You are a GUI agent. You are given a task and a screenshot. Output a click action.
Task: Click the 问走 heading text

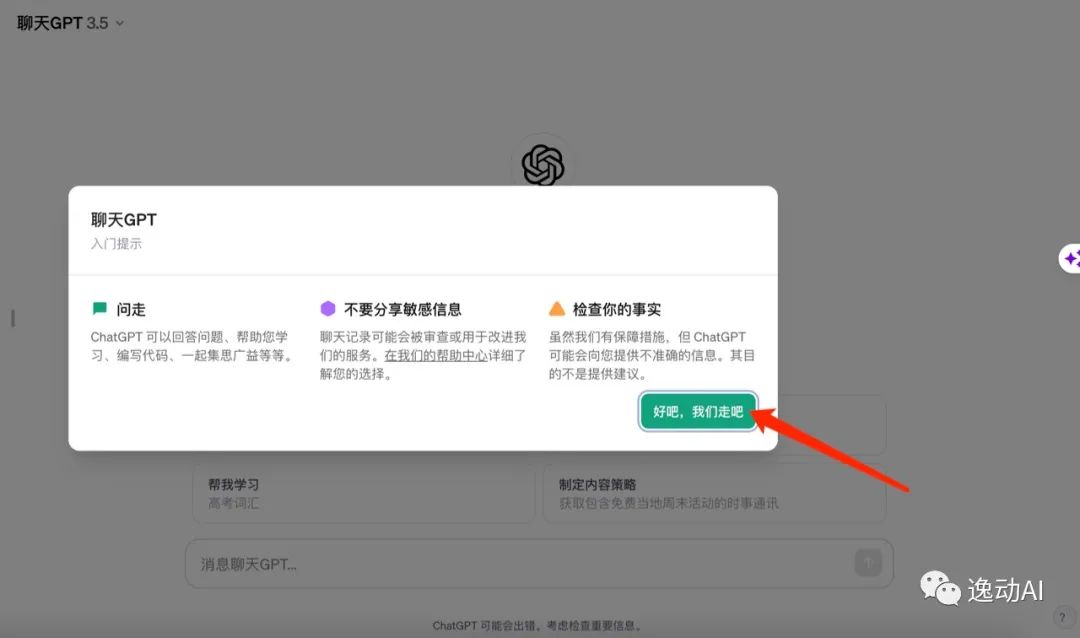click(x=131, y=309)
